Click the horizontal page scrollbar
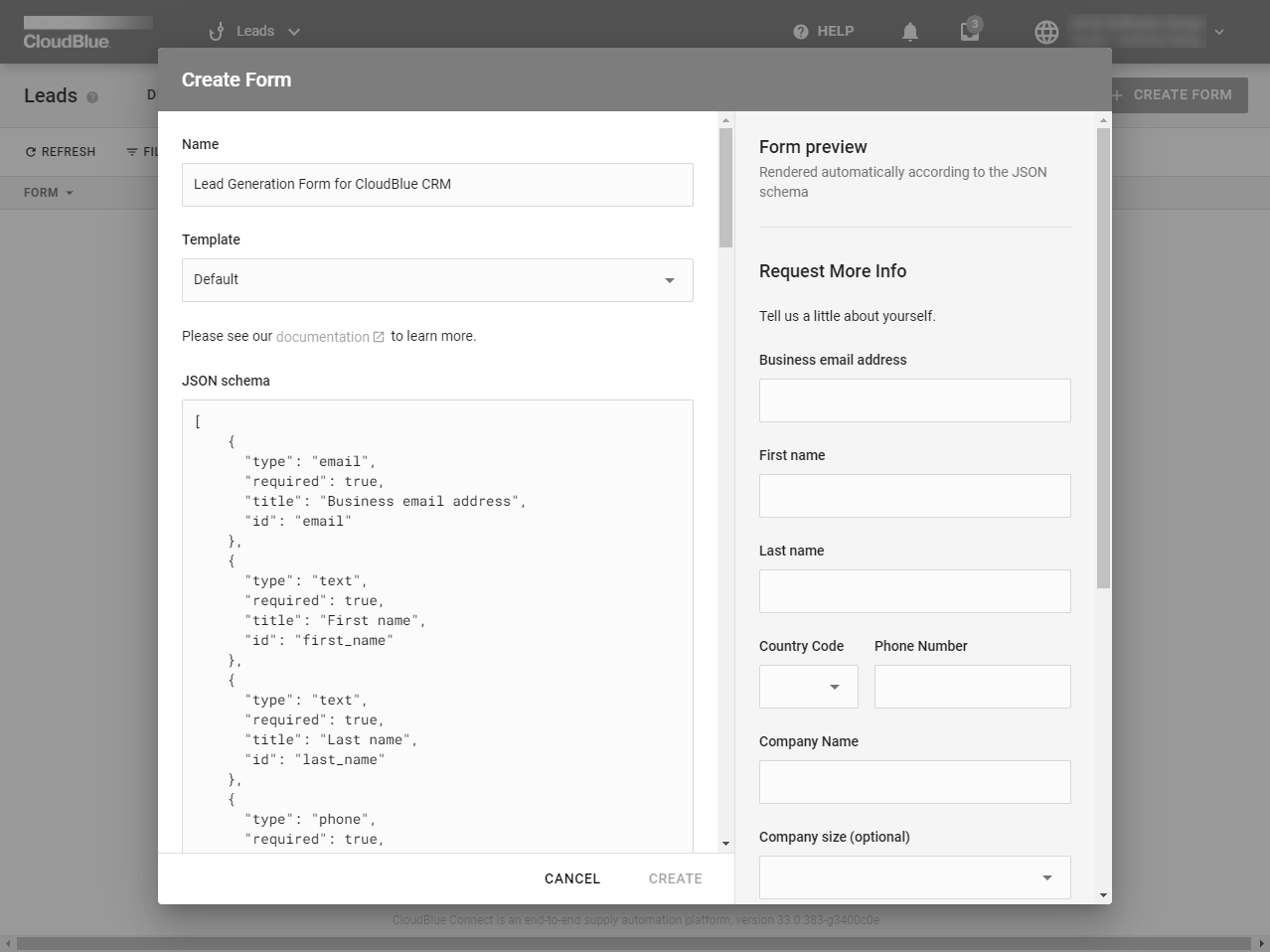The height and width of the screenshot is (952, 1270). click(x=634, y=943)
